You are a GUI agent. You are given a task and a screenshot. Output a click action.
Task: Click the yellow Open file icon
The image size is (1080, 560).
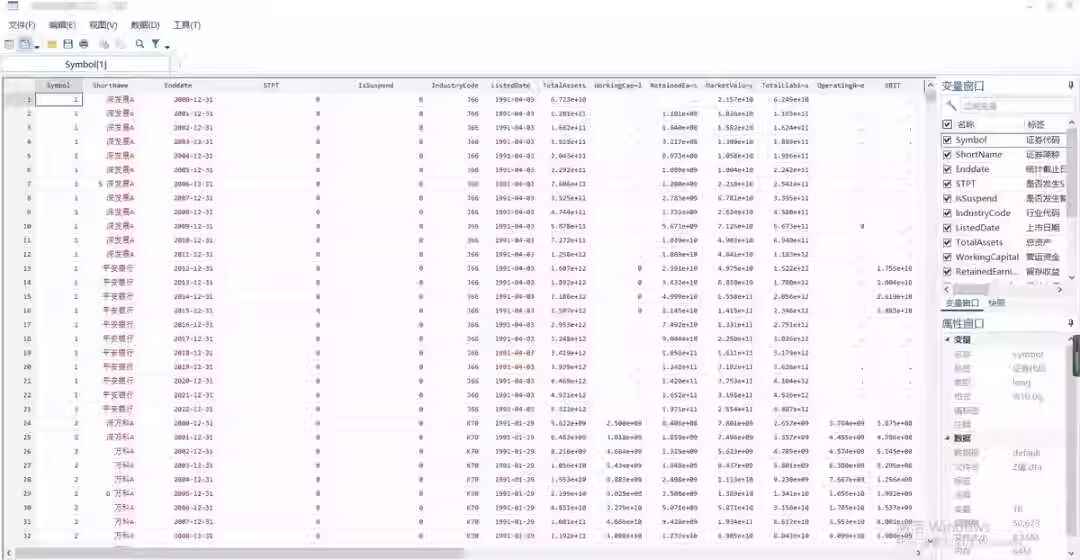[x=52, y=44]
